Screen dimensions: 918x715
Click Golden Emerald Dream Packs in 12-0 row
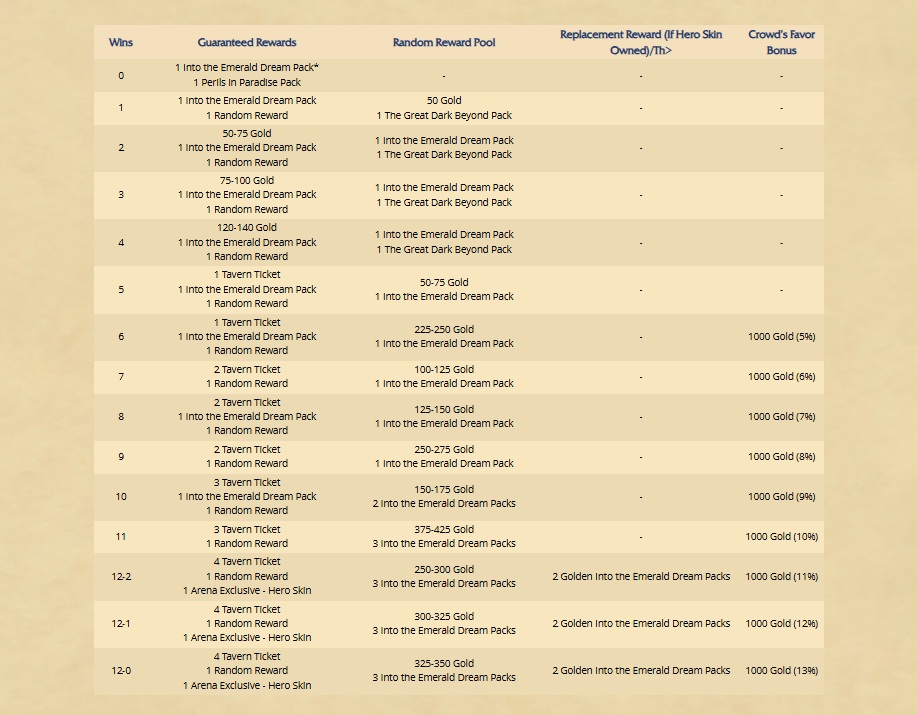coord(640,670)
